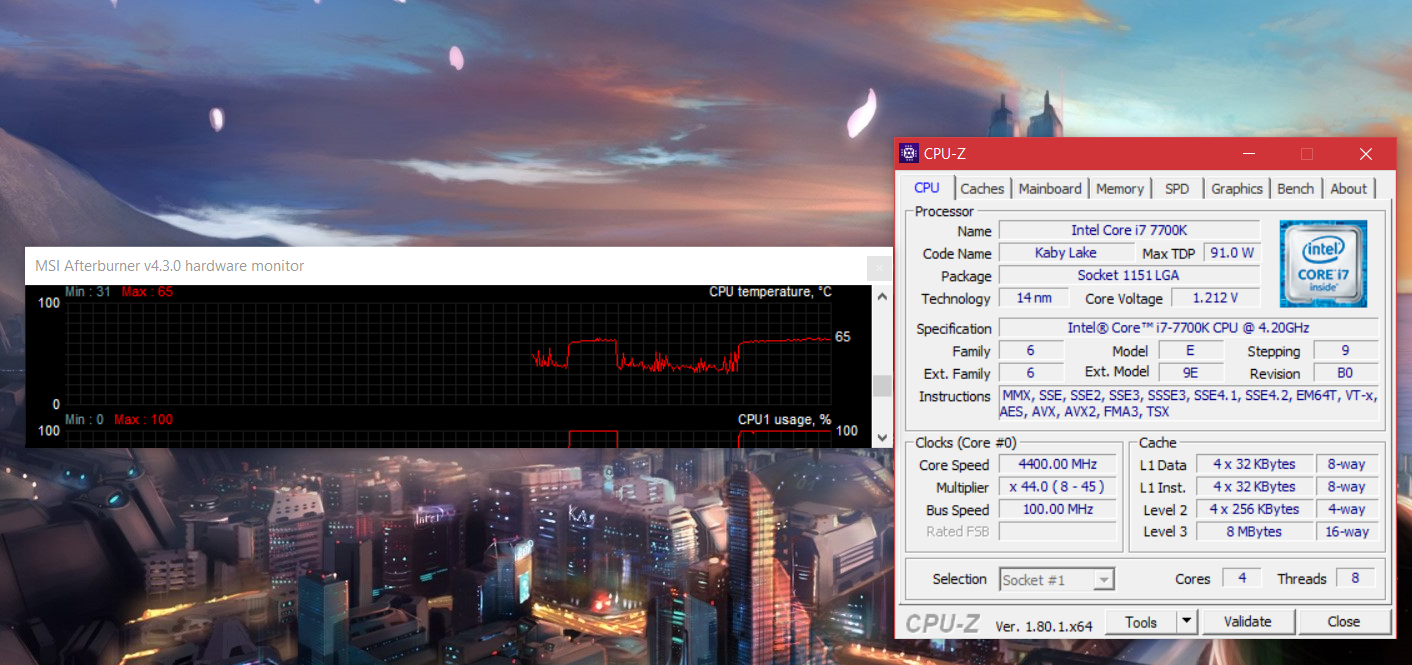
Task: Click the Ext. Model value '9E'
Action: (1190, 373)
